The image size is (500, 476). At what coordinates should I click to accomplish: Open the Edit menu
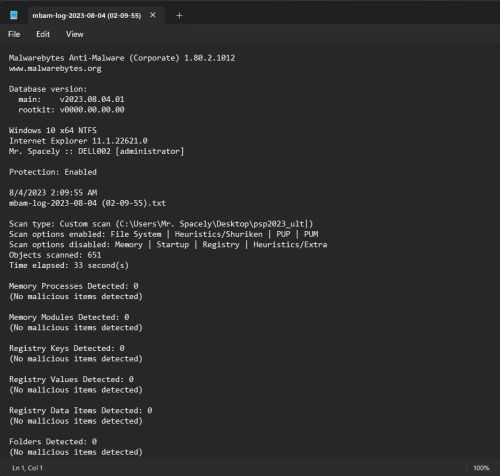43,34
